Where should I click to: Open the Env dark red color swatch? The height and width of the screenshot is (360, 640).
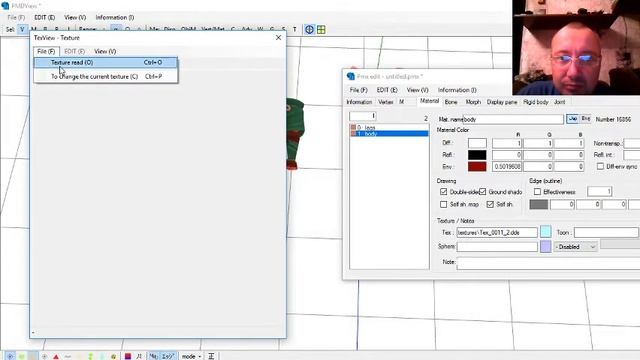click(x=477, y=167)
